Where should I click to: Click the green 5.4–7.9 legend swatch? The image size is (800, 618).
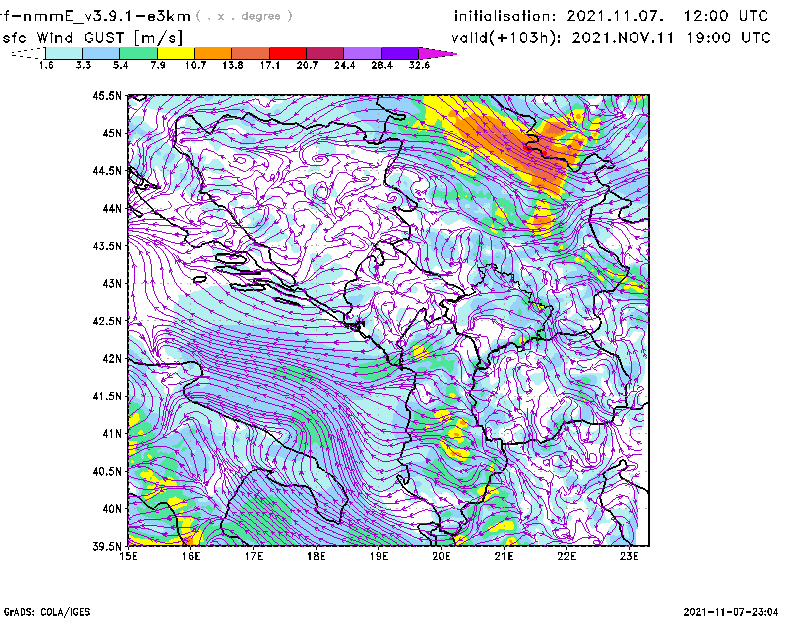pyautogui.click(x=139, y=53)
